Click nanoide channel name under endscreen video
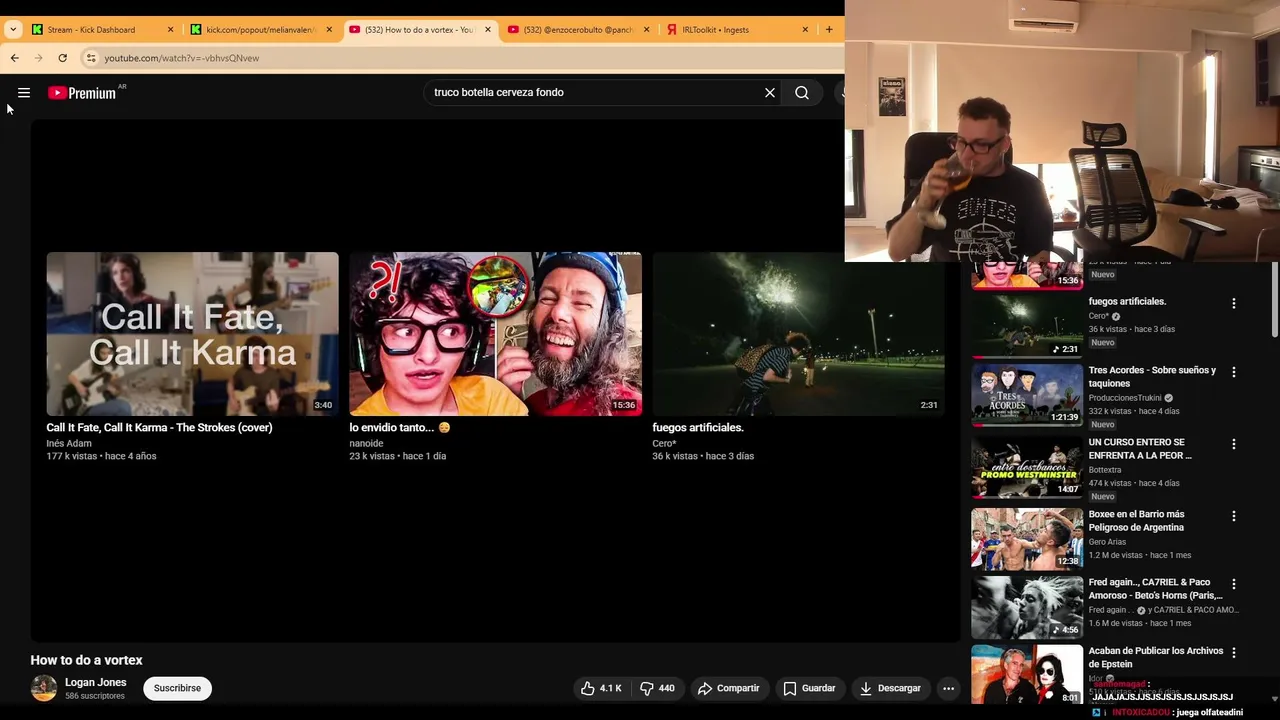The height and width of the screenshot is (720, 1280). (x=366, y=444)
